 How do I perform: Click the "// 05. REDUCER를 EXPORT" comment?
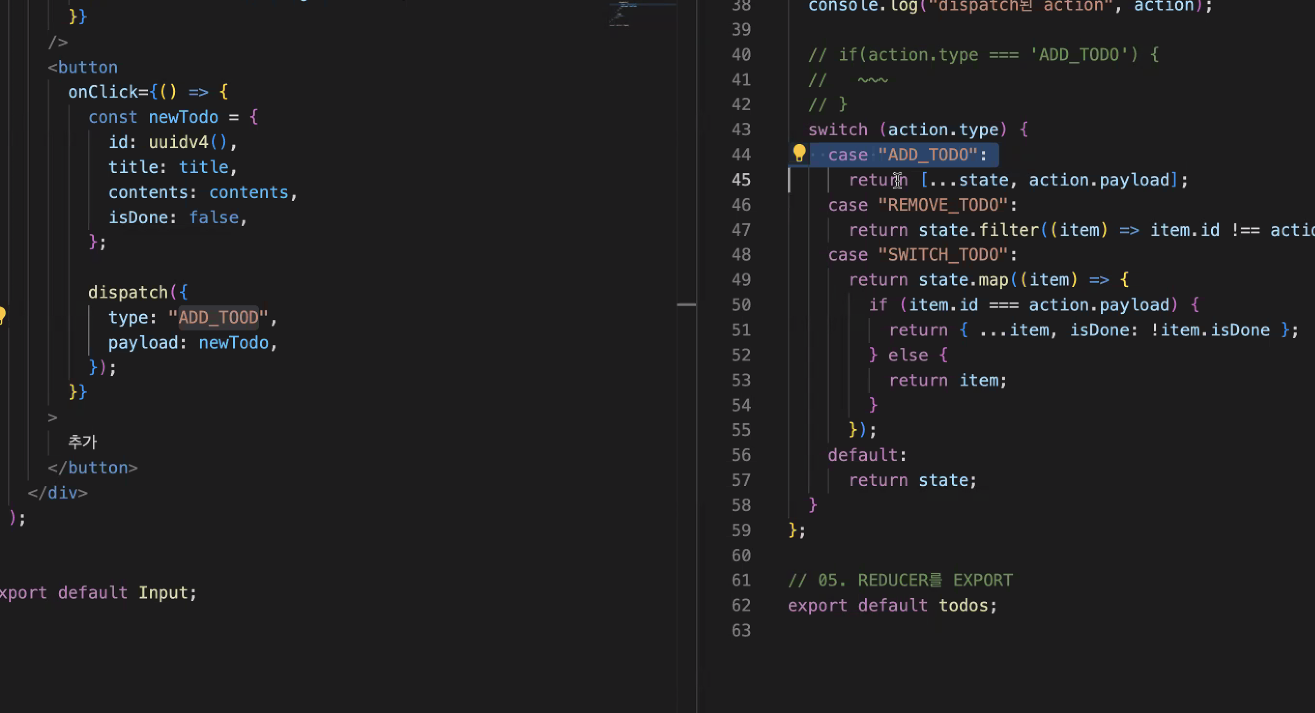pos(900,579)
